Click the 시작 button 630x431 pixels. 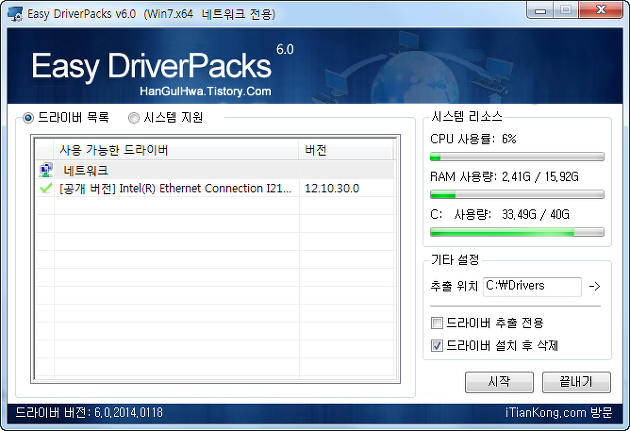tap(499, 382)
